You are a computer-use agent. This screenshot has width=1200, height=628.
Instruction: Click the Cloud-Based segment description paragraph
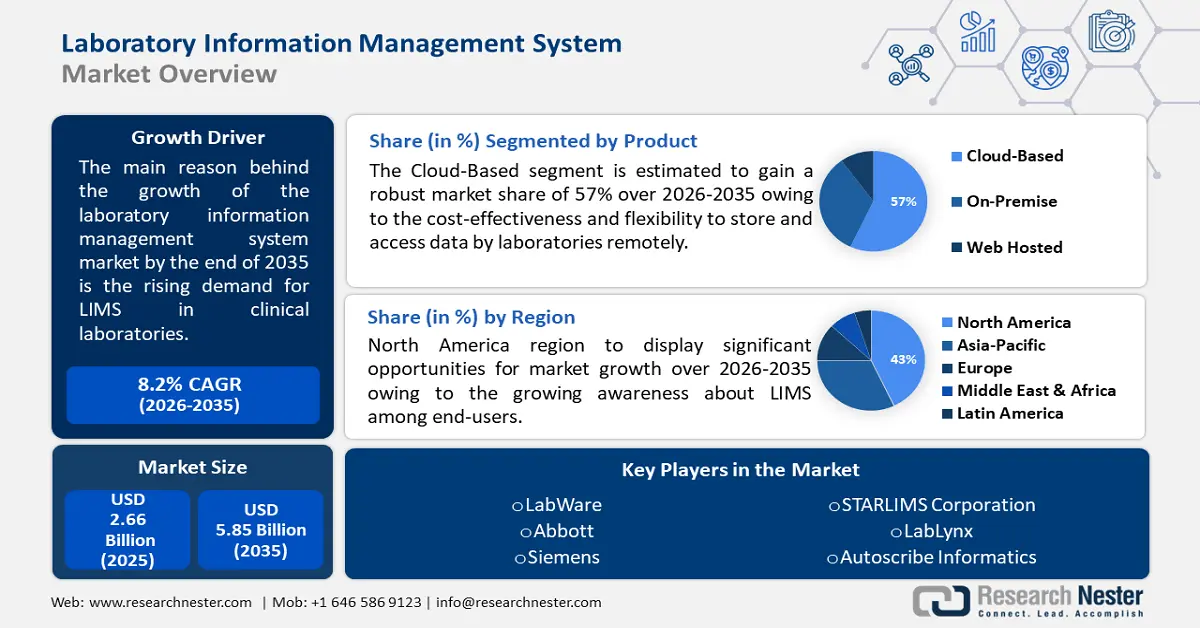tap(591, 207)
